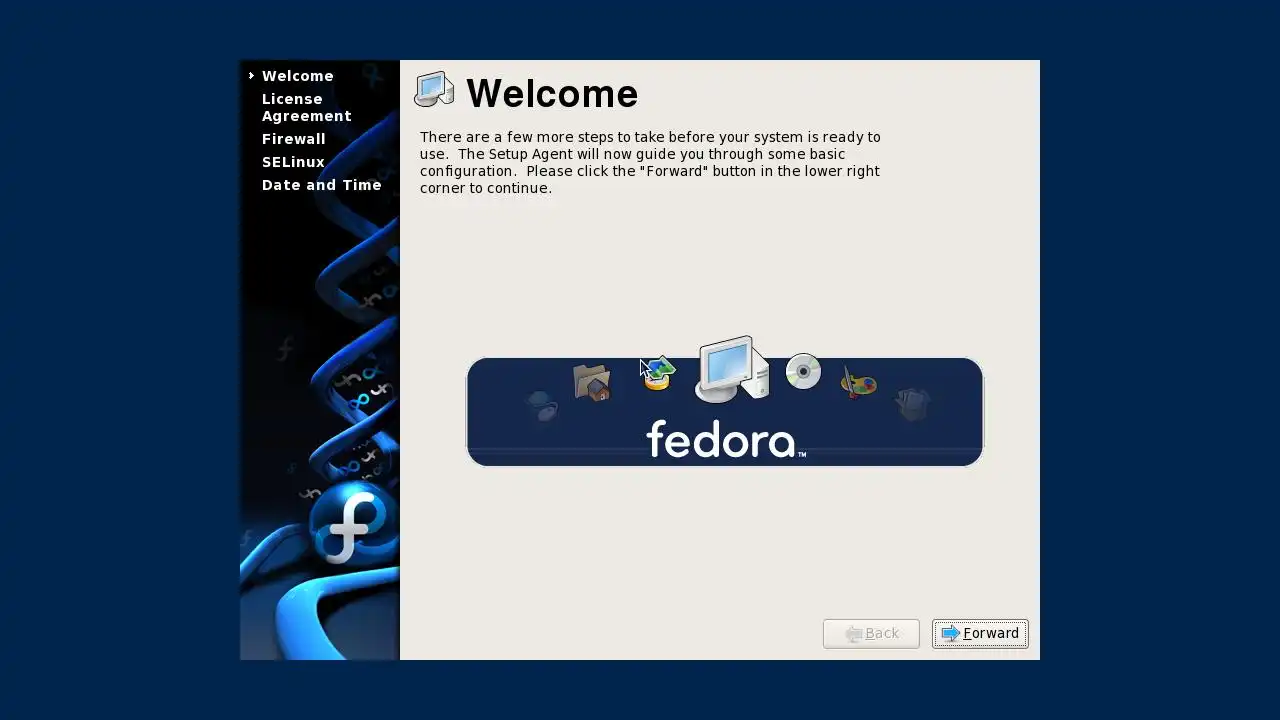Click the Welcome heading text
This screenshot has height=720, width=1280.
point(552,93)
